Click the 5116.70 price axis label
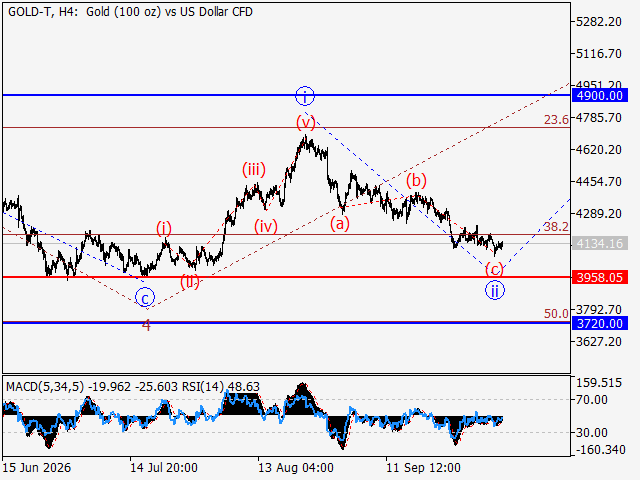The width and height of the screenshot is (640, 480). (599, 53)
